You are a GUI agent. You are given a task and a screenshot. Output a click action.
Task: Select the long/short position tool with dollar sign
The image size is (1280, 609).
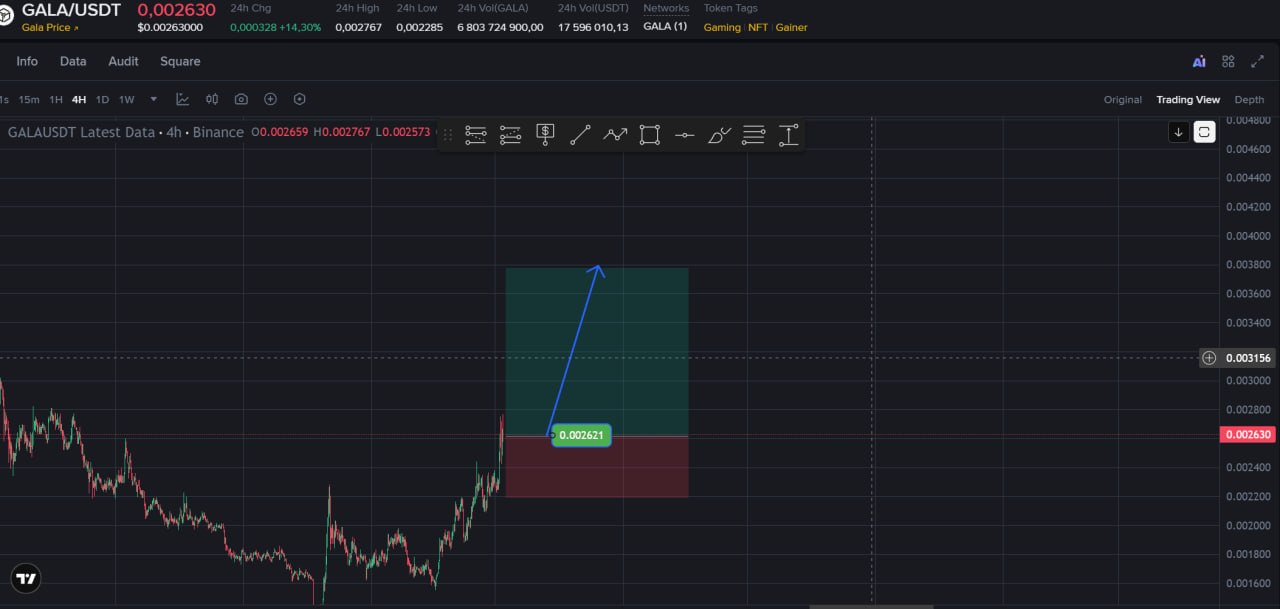click(545, 135)
